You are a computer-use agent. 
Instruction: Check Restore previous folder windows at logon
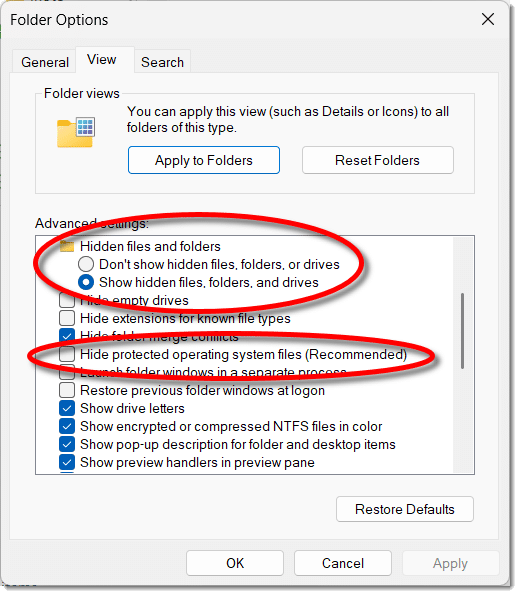[x=67, y=390]
